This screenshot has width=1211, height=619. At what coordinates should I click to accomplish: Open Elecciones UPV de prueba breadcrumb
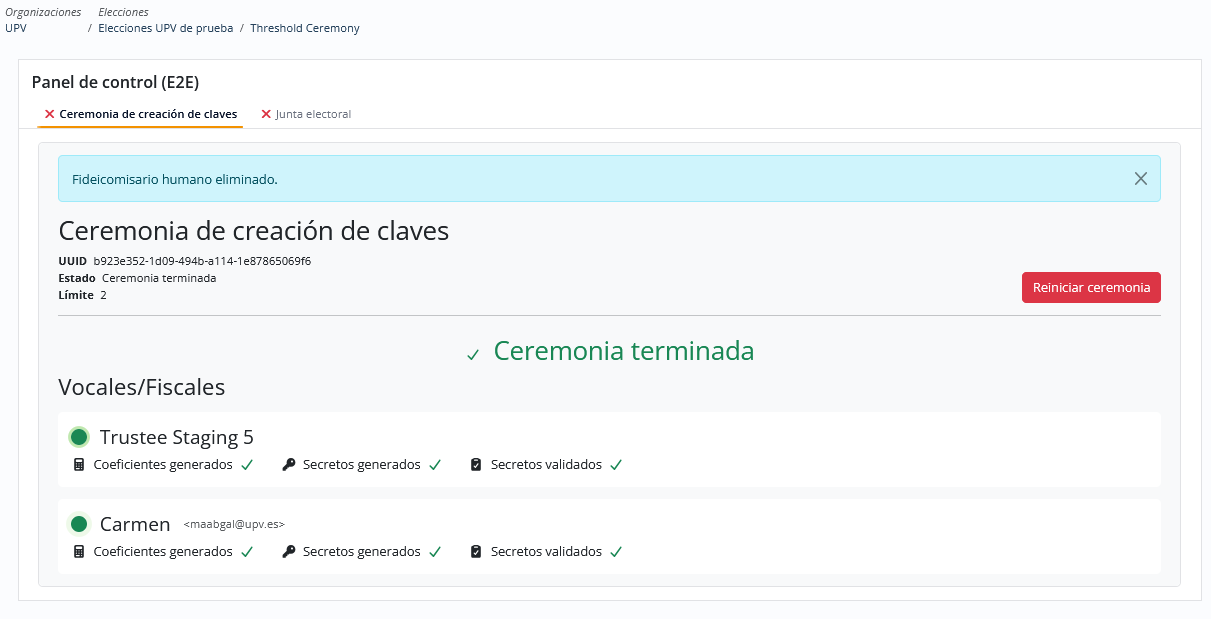pos(165,28)
